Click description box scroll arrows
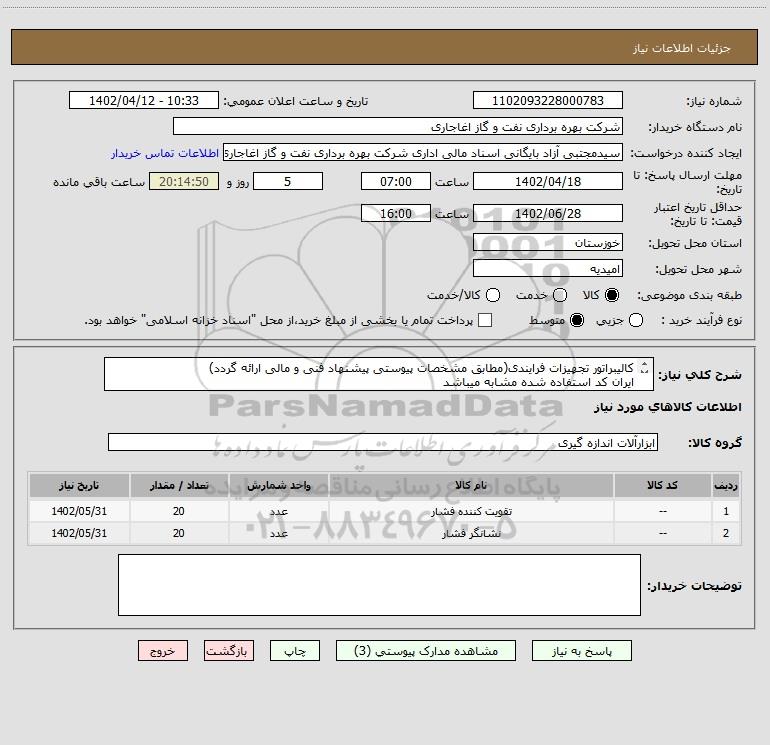770x745 pixels. point(644,367)
